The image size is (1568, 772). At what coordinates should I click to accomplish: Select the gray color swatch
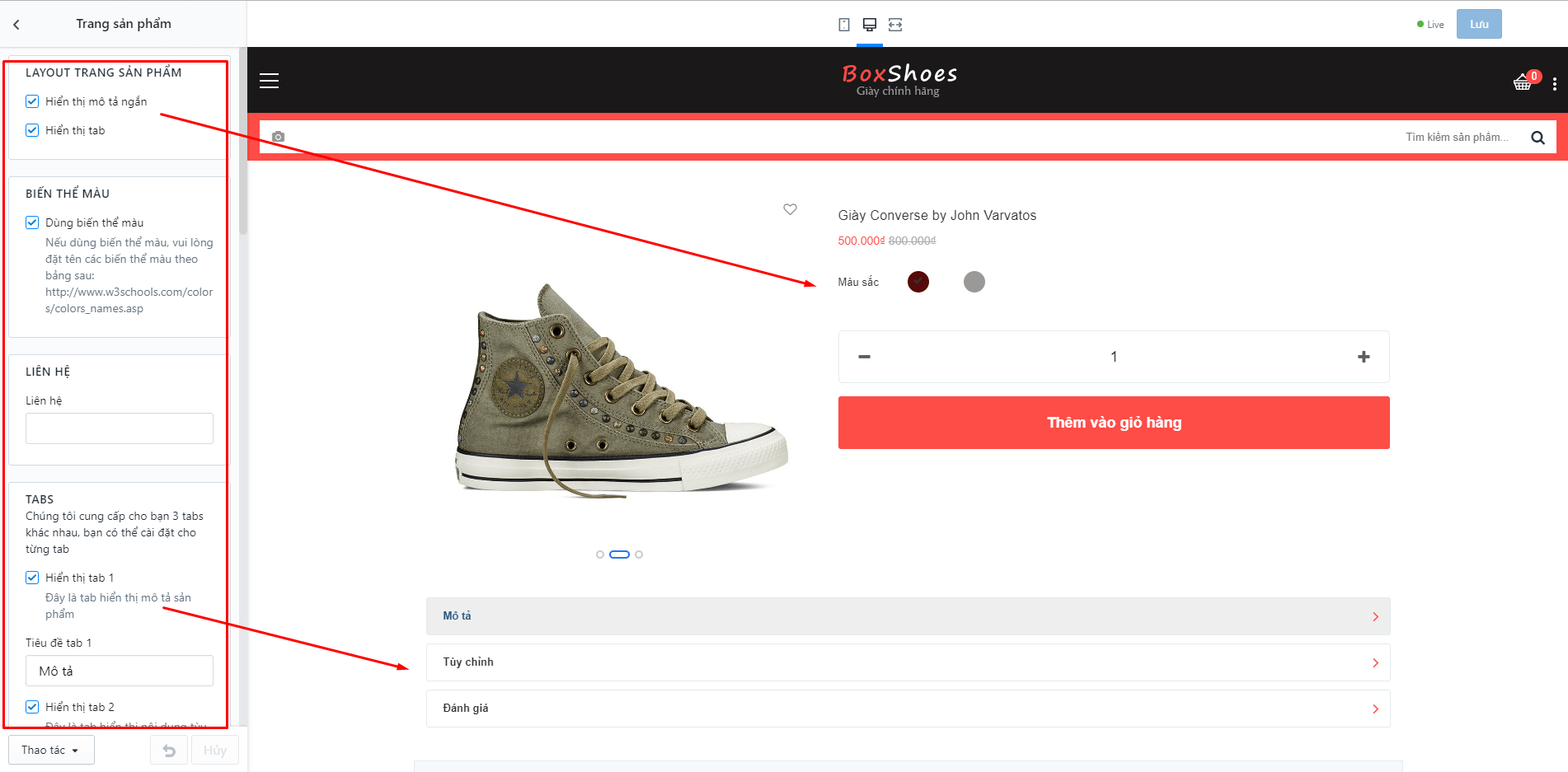(x=974, y=282)
